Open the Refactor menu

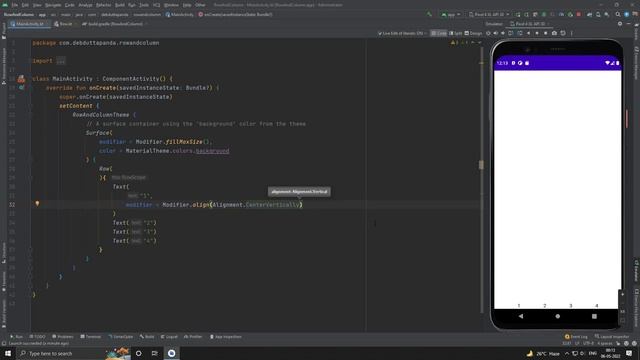click(103, 5)
